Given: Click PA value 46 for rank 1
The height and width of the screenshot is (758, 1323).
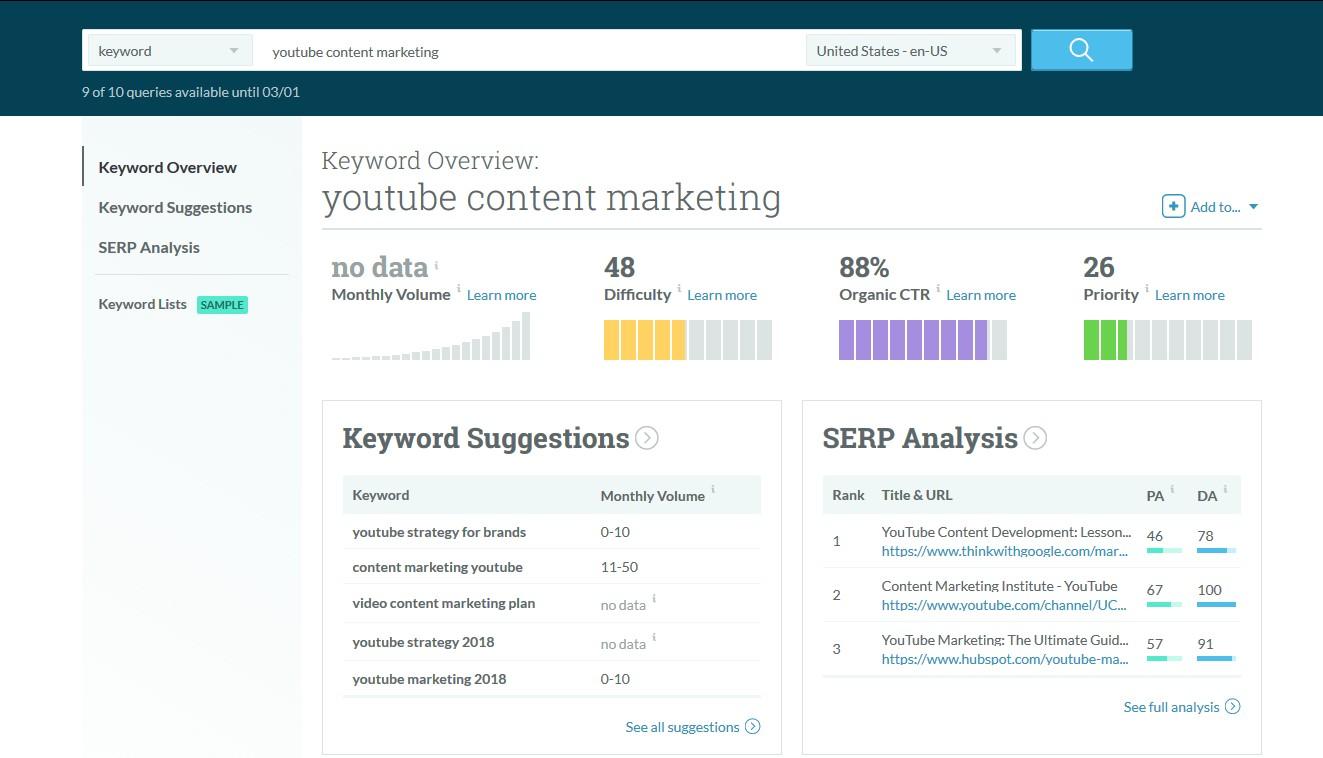Looking at the screenshot, I should (1155, 536).
